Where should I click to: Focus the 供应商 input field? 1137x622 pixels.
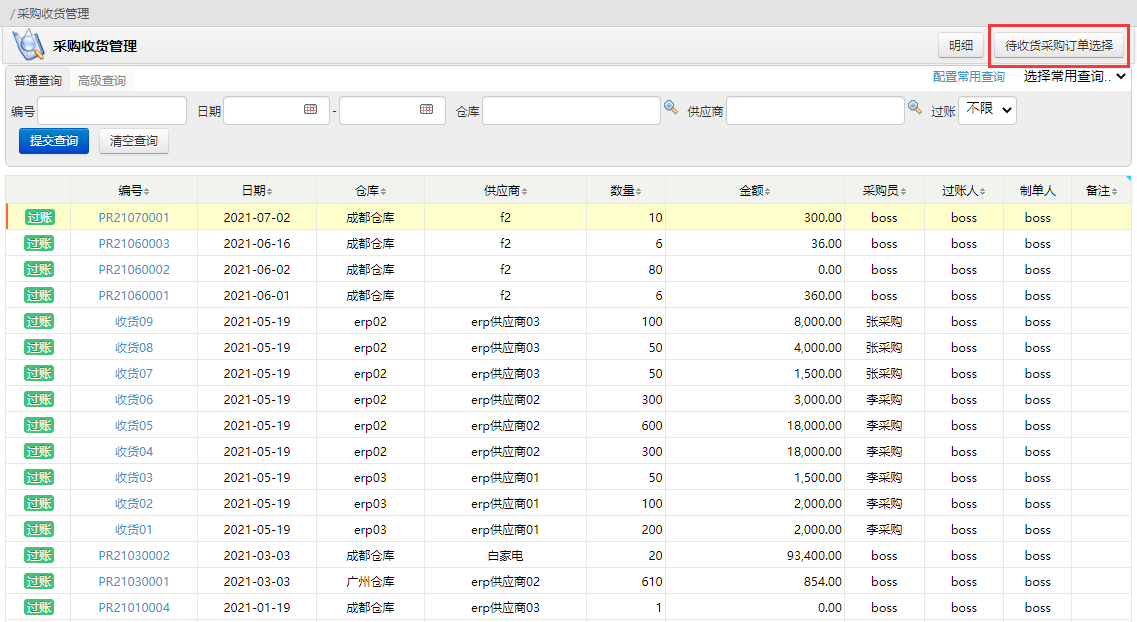pyautogui.click(x=815, y=111)
